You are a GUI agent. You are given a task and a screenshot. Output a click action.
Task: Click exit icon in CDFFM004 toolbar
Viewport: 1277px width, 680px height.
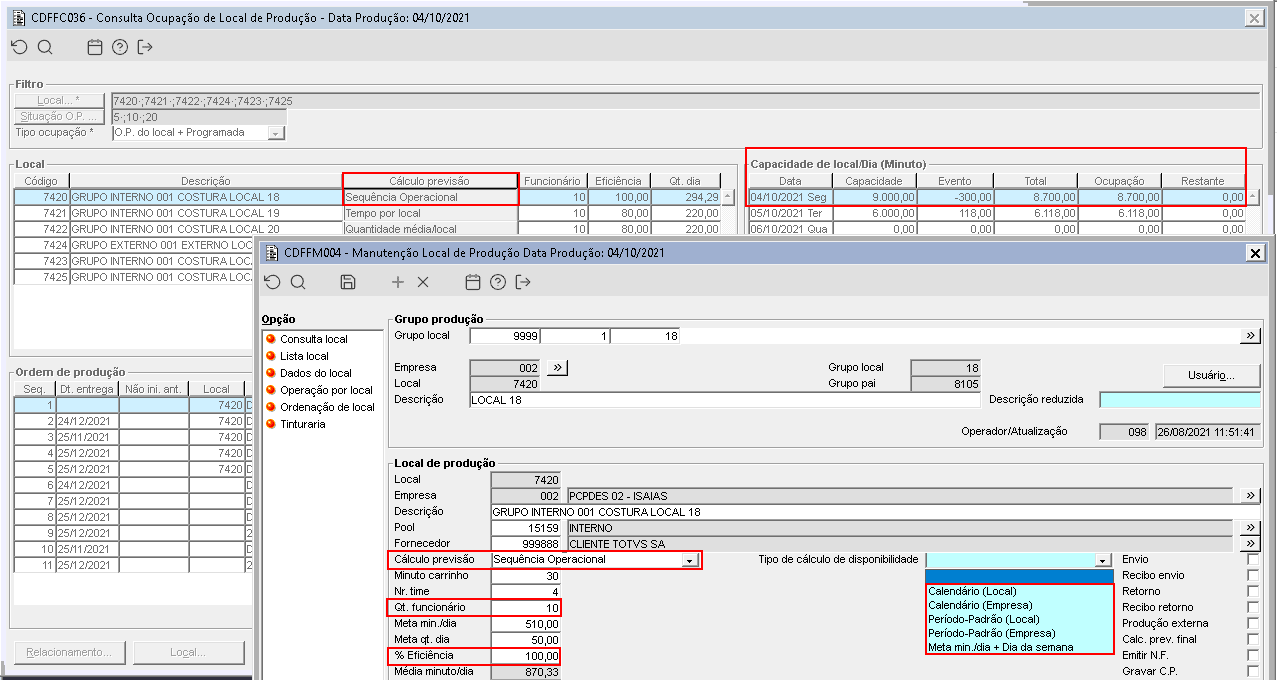pos(524,282)
